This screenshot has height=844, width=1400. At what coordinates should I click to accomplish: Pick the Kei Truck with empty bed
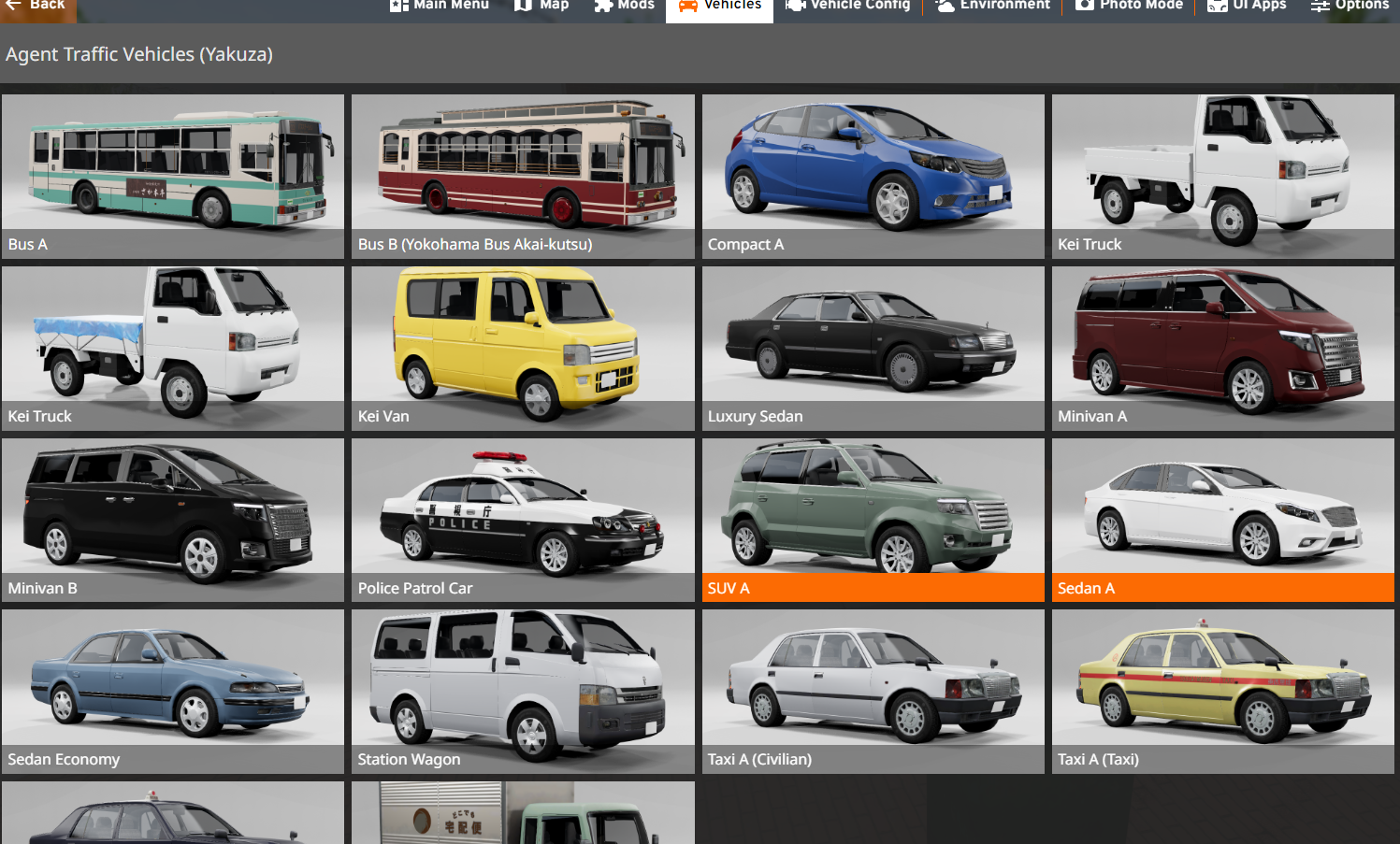[x=1223, y=177]
